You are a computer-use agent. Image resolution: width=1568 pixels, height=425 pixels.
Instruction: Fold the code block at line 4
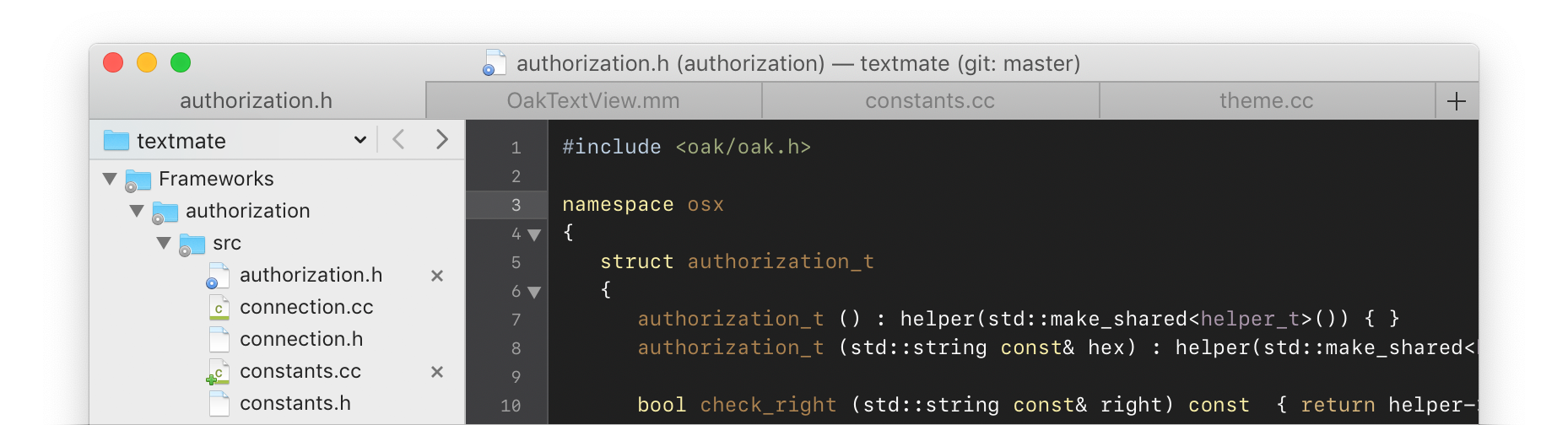click(534, 234)
